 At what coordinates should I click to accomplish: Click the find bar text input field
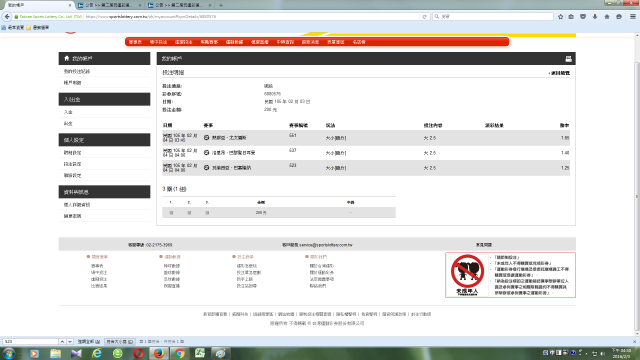31,341
